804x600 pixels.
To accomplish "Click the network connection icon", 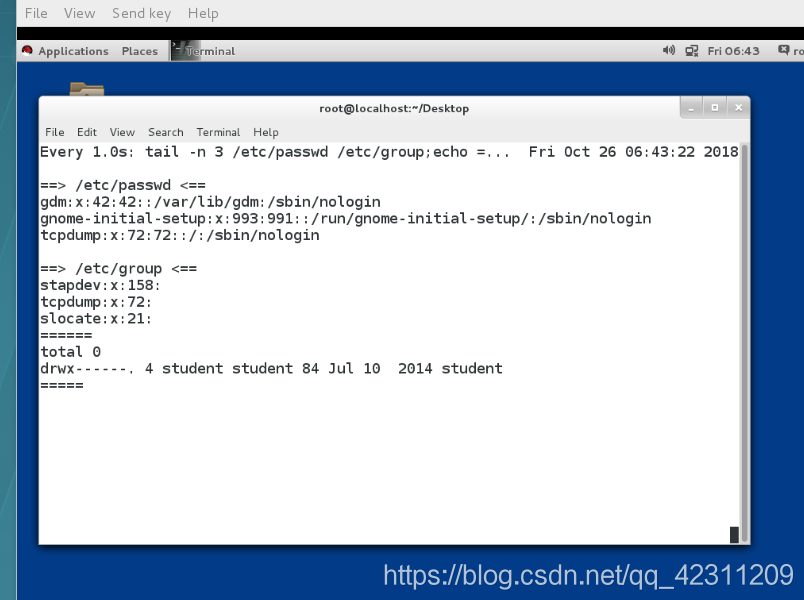I will (x=692, y=51).
